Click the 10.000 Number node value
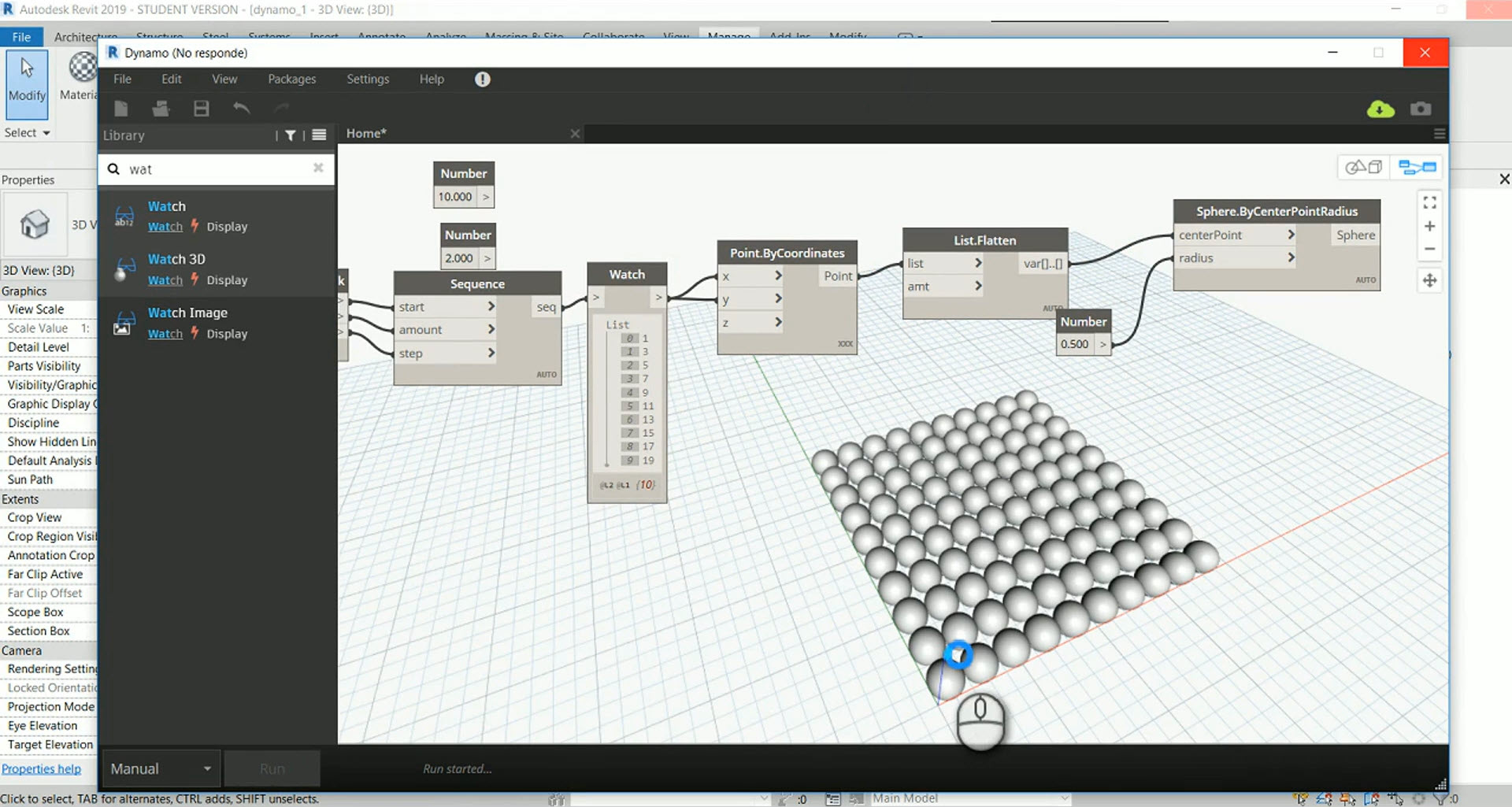 pos(455,197)
